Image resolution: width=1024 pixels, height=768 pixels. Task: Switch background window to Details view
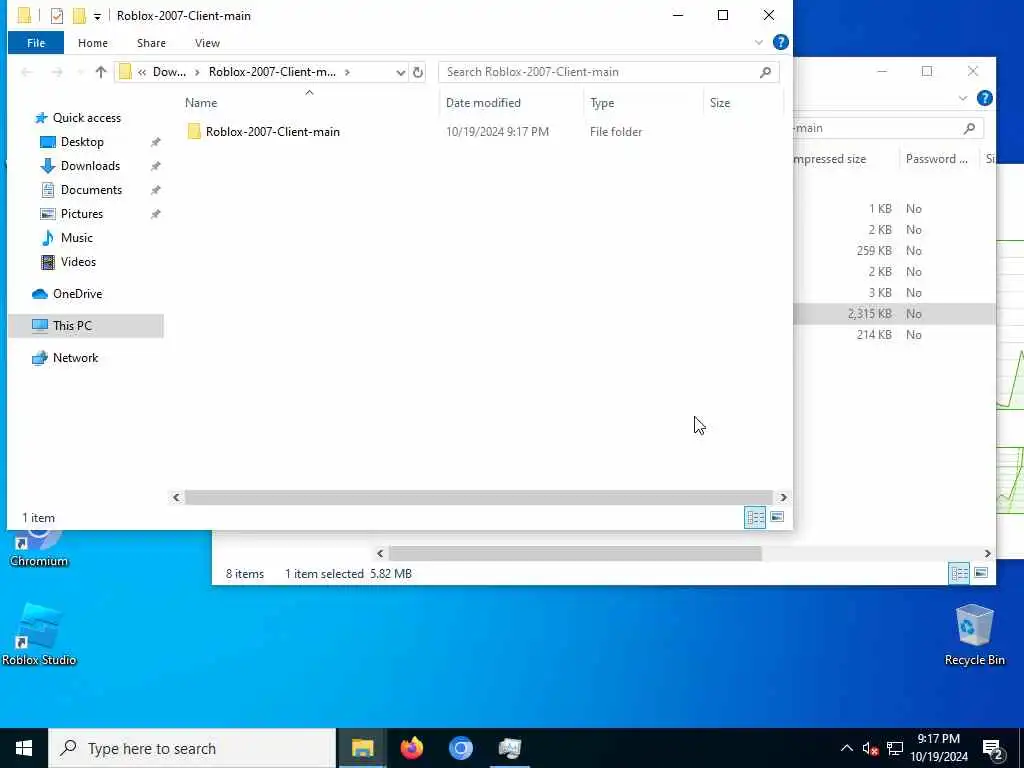959,573
